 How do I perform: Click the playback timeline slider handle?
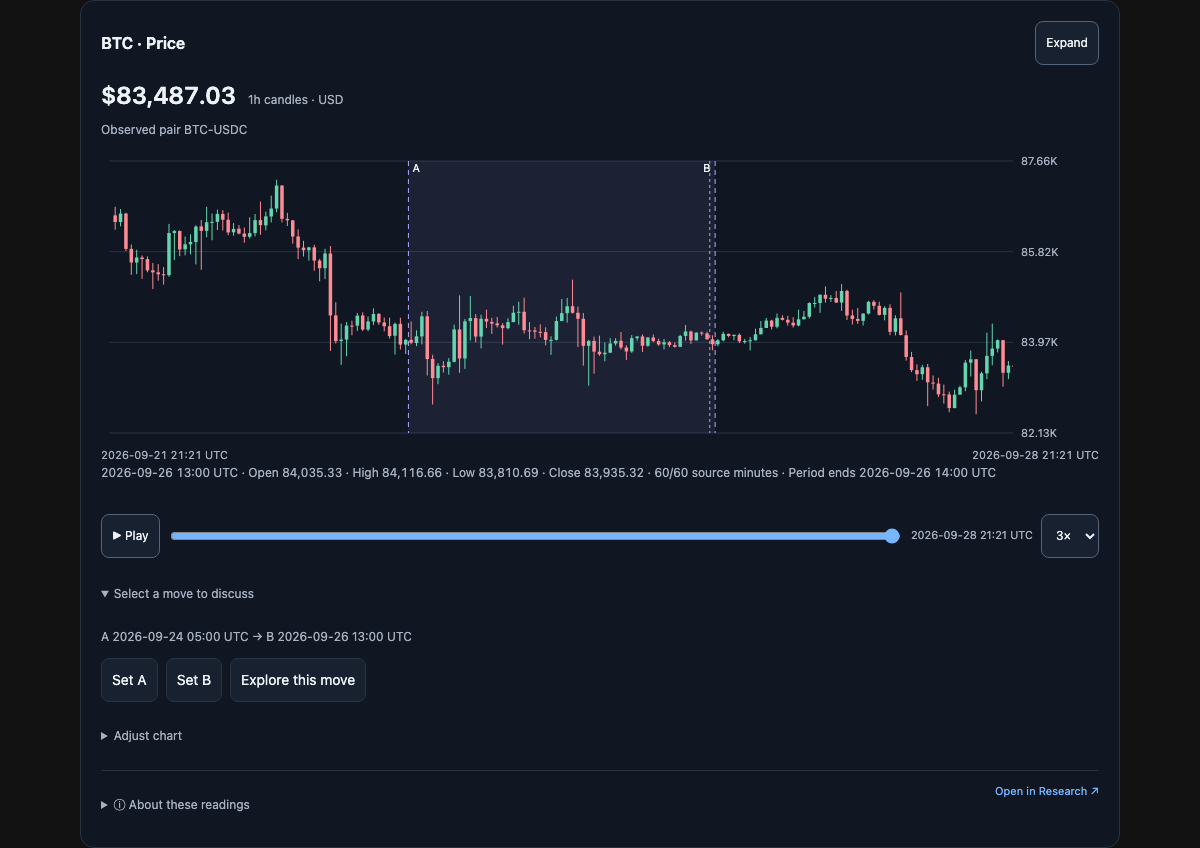click(x=892, y=536)
